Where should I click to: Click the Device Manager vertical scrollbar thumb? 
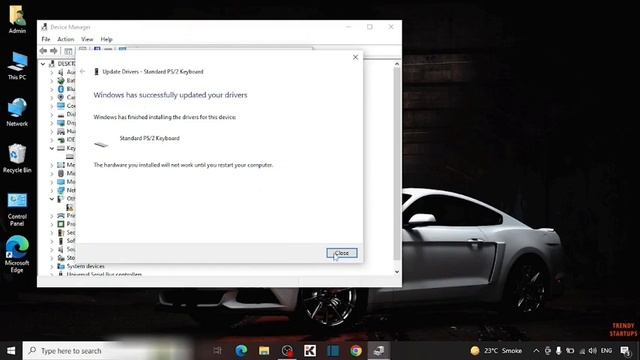point(397,163)
